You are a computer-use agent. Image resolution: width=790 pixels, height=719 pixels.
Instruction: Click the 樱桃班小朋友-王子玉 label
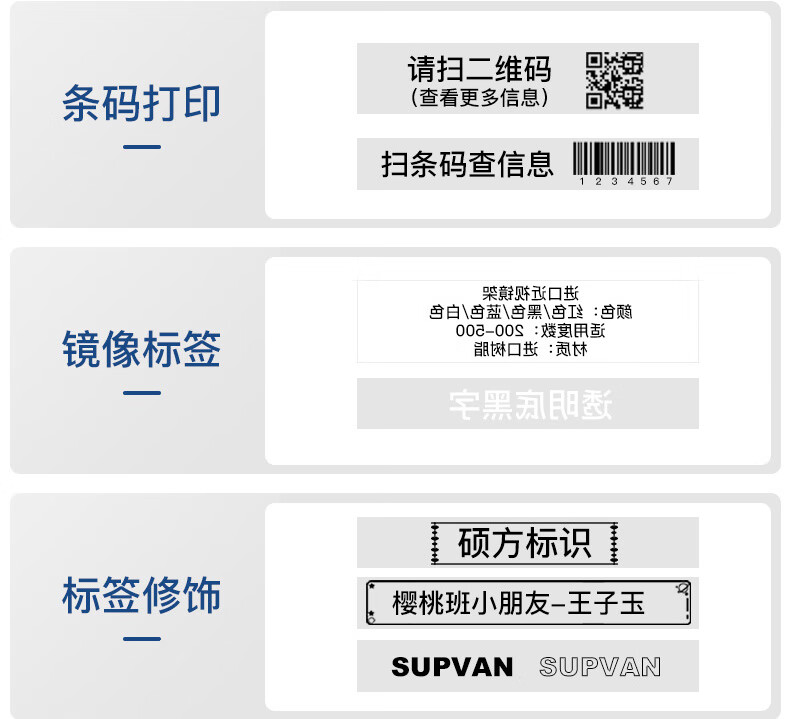point(528,603)
